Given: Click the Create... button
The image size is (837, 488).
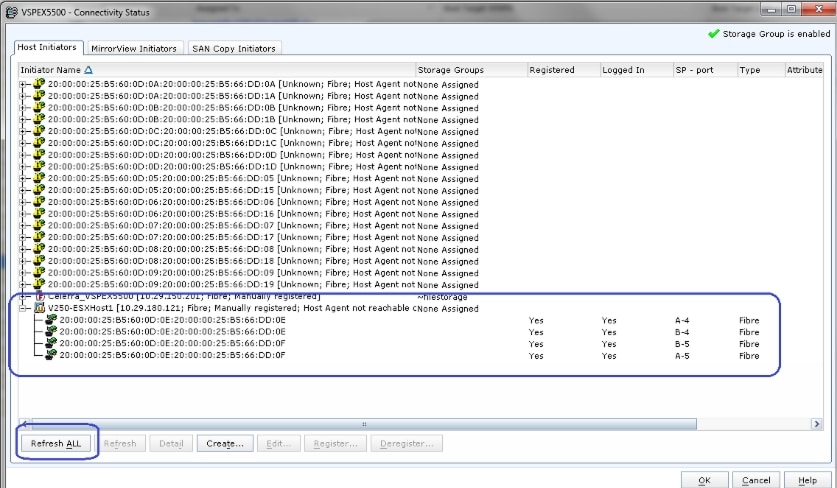Looking at the screenshot, I should click(x=225, y=443).
